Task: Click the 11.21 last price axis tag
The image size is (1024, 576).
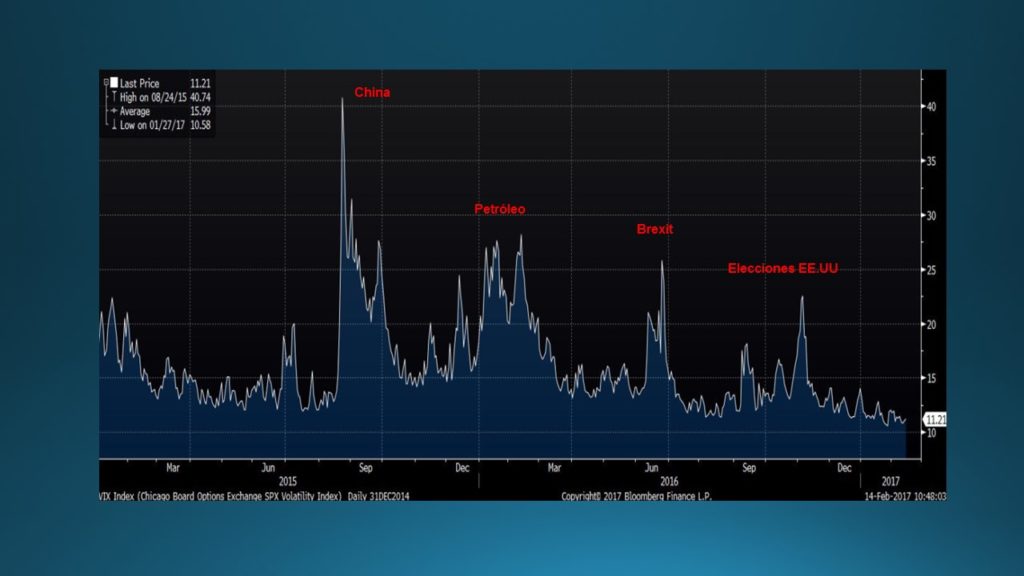Action: [935, 420]
